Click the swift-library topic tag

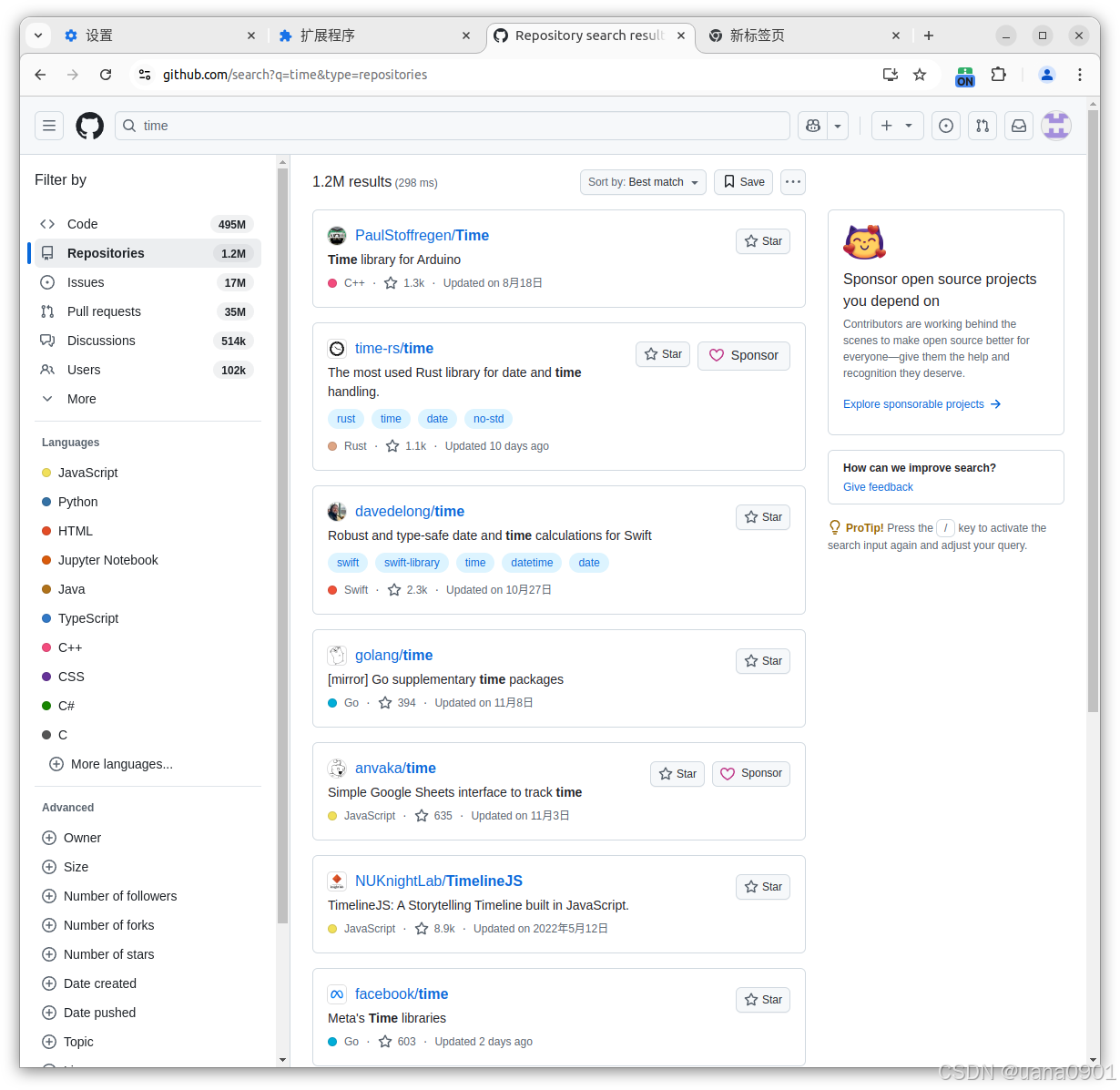(x=412, y=563)
